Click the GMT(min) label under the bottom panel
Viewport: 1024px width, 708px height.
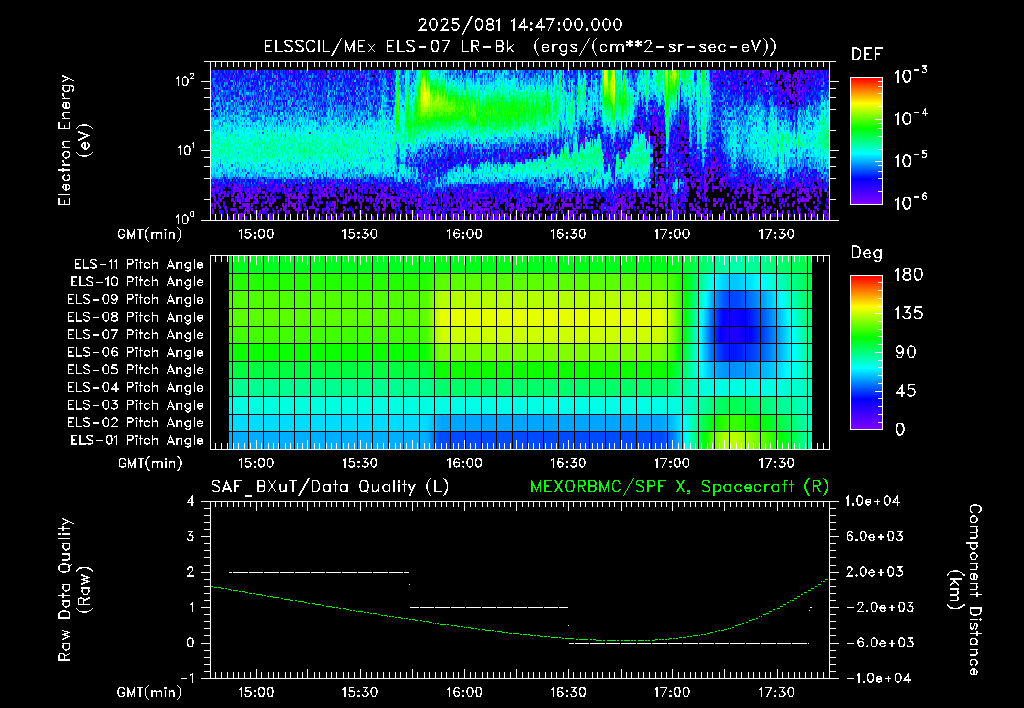point(150,692)
